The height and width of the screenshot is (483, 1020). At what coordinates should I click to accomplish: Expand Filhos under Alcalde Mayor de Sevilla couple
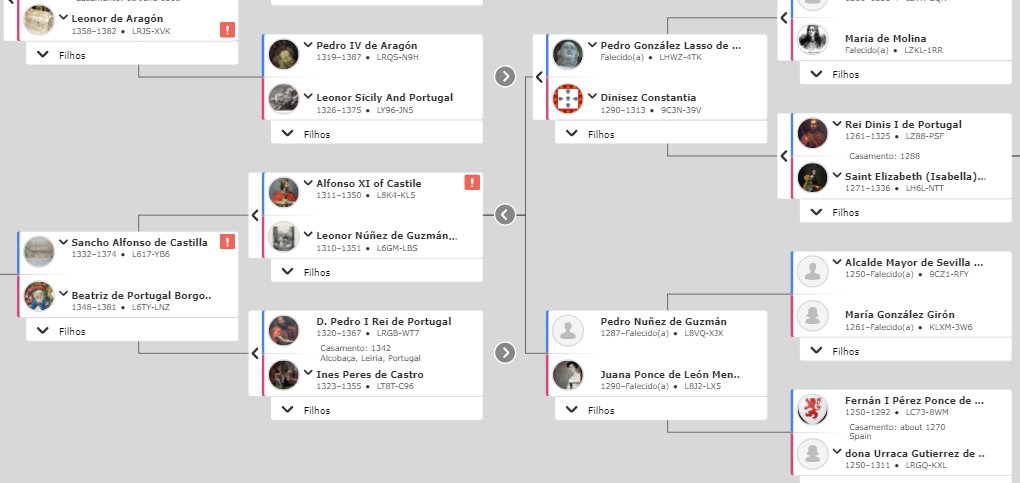tap(906, 351)
